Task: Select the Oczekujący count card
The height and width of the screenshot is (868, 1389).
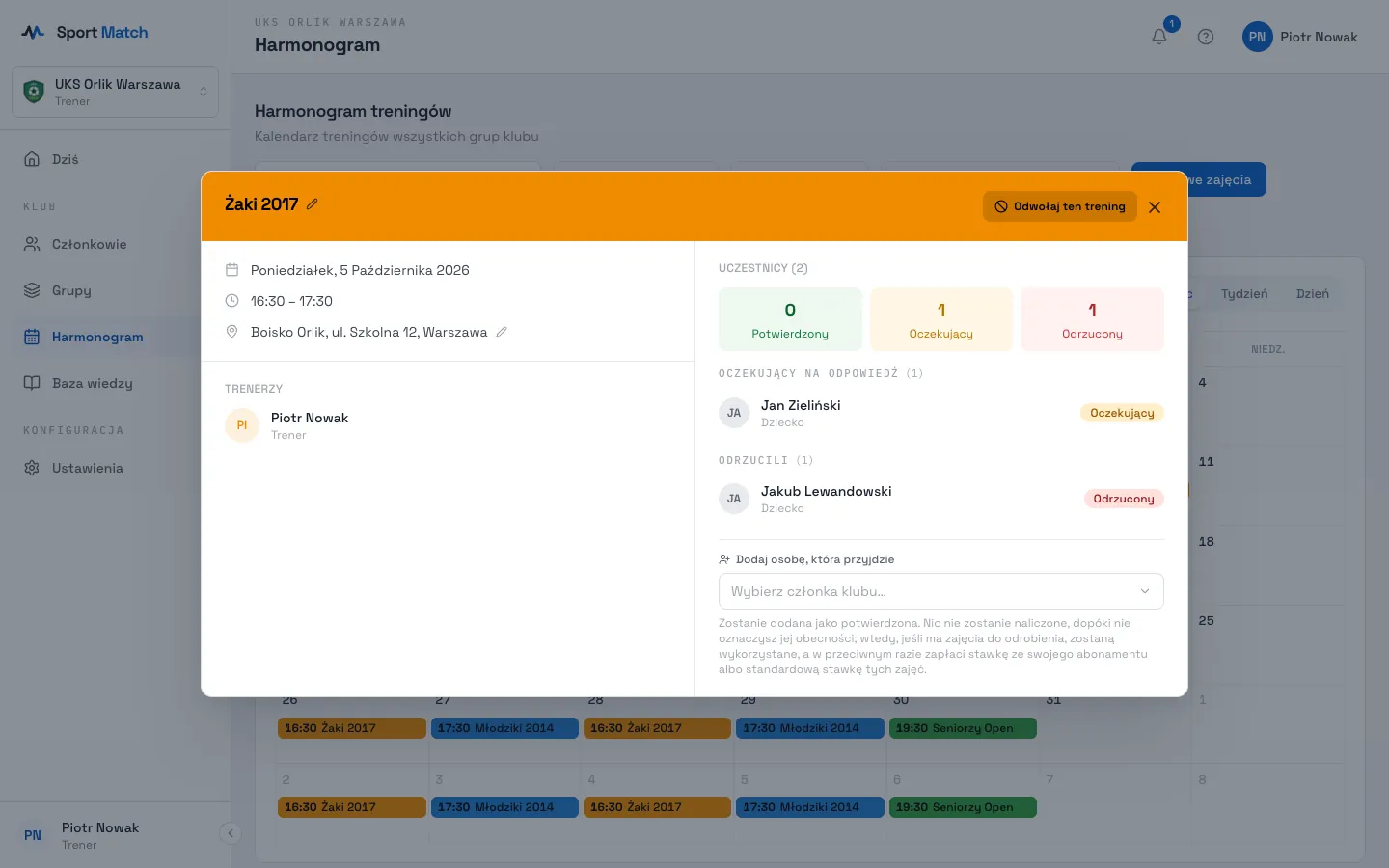Action: [941, 319]
